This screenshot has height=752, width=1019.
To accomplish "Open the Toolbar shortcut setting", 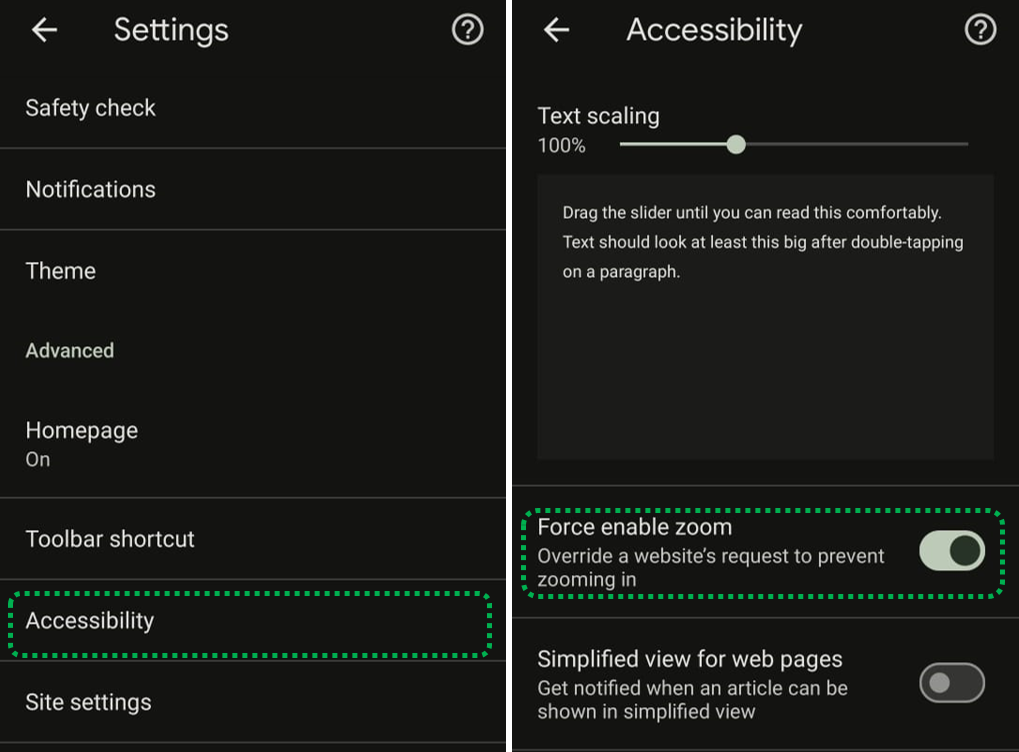I will pos(110,539).
